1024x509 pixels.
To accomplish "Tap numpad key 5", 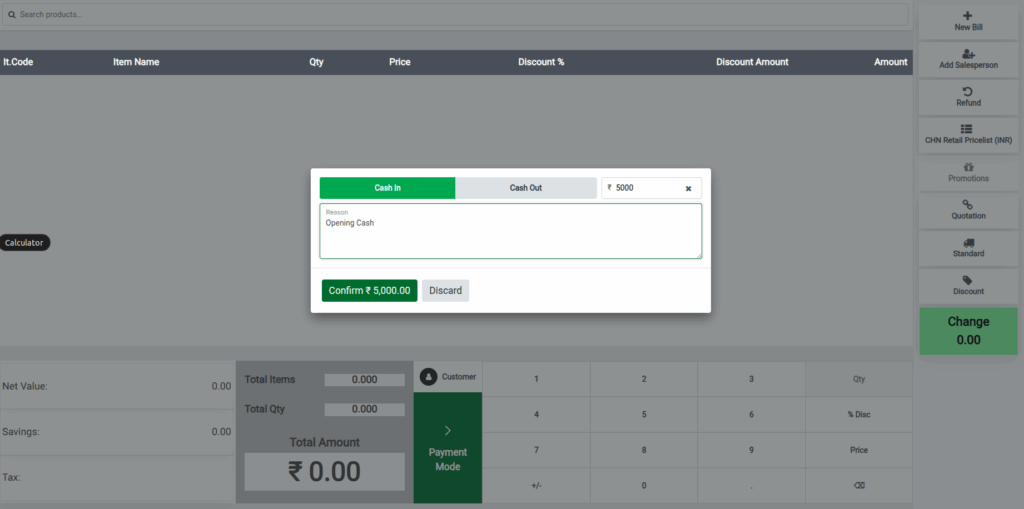I will [644, 414].
